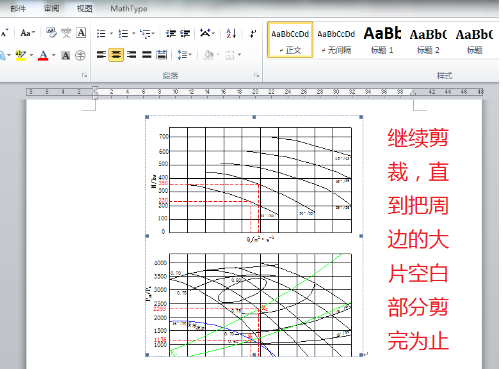Click the top-center crop handle of picture
Screen dimensions: 503x369
pyautogui.click(x=254, y=117)
